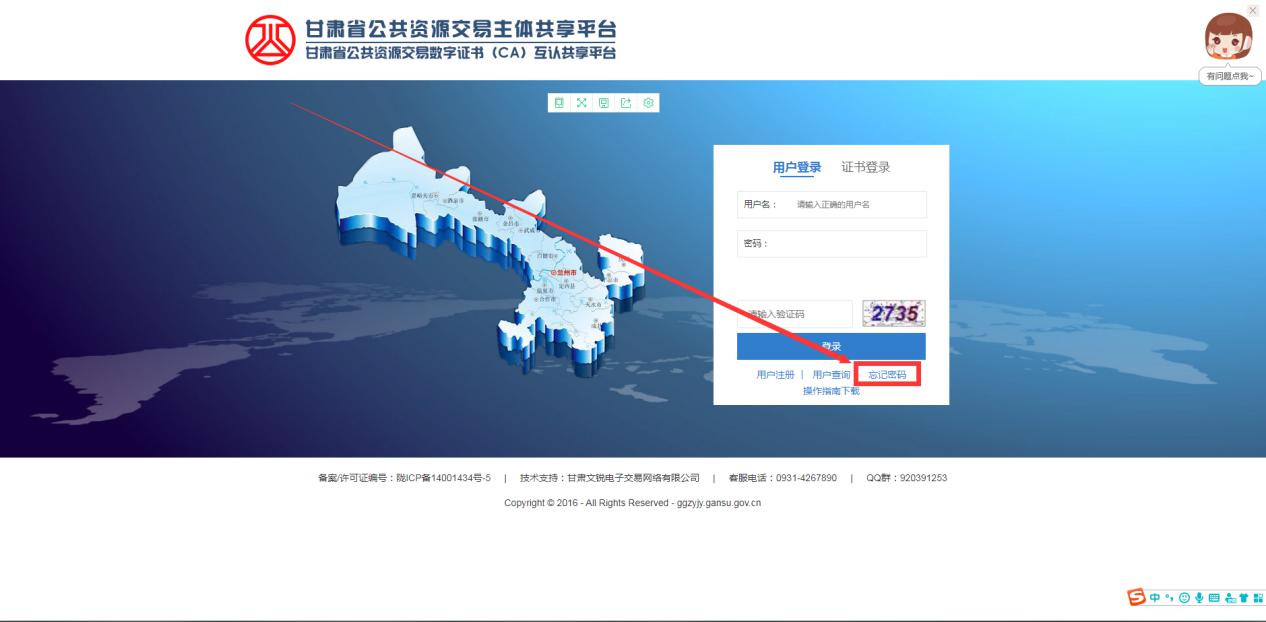Click the save-screen icon in floating toolbar
Viewport: 1266px width, 622px height.
[604, 103]
